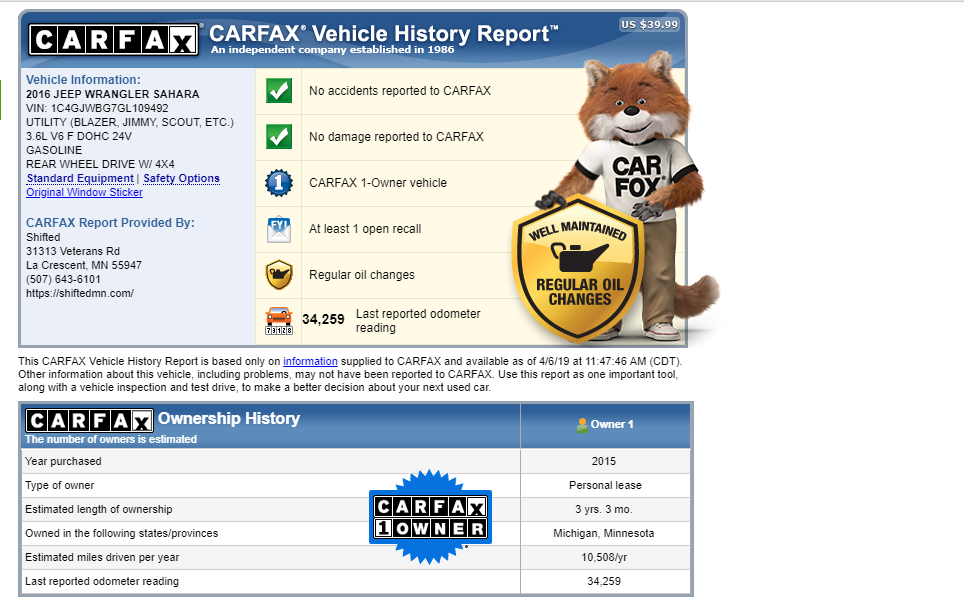Click the phone number (507) 643-6101
The width and height of the screenshot is (964, 607).
63,280
